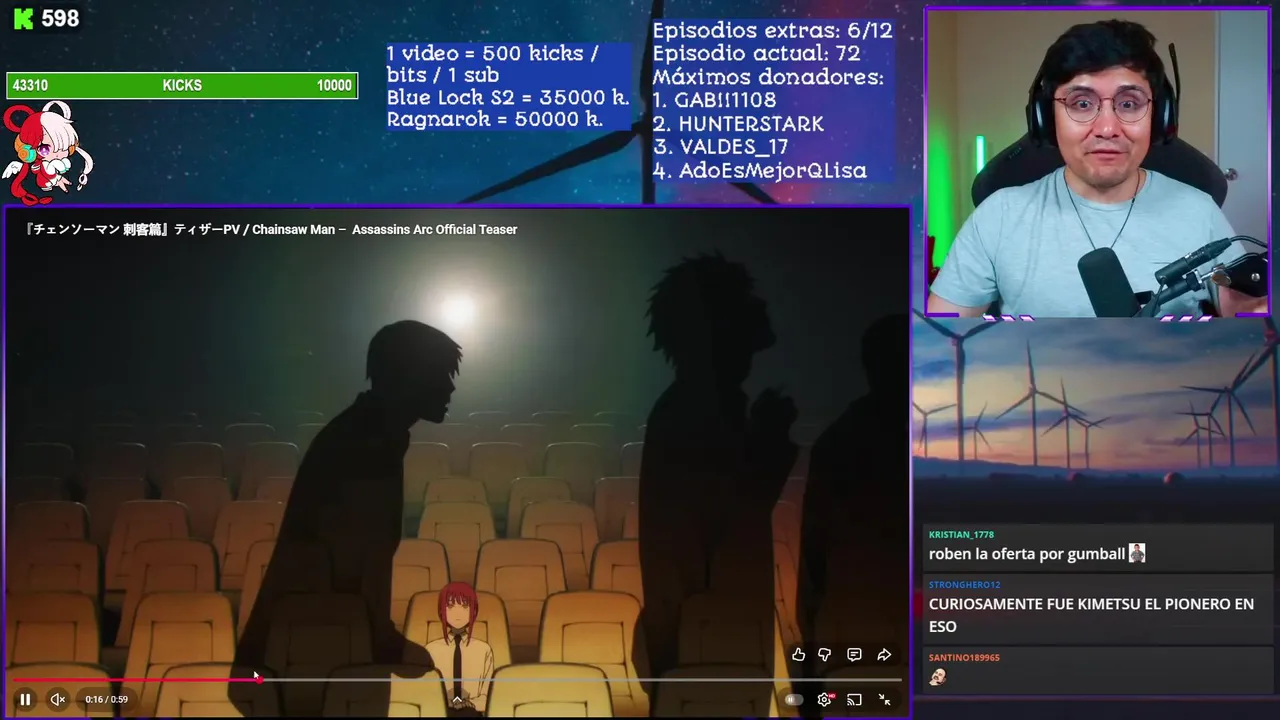Image resolution: width=1280 pixels, height=720 pixels.
Task: Click the AdoEsMejorQLisa donor name
Action: [772, 171]
